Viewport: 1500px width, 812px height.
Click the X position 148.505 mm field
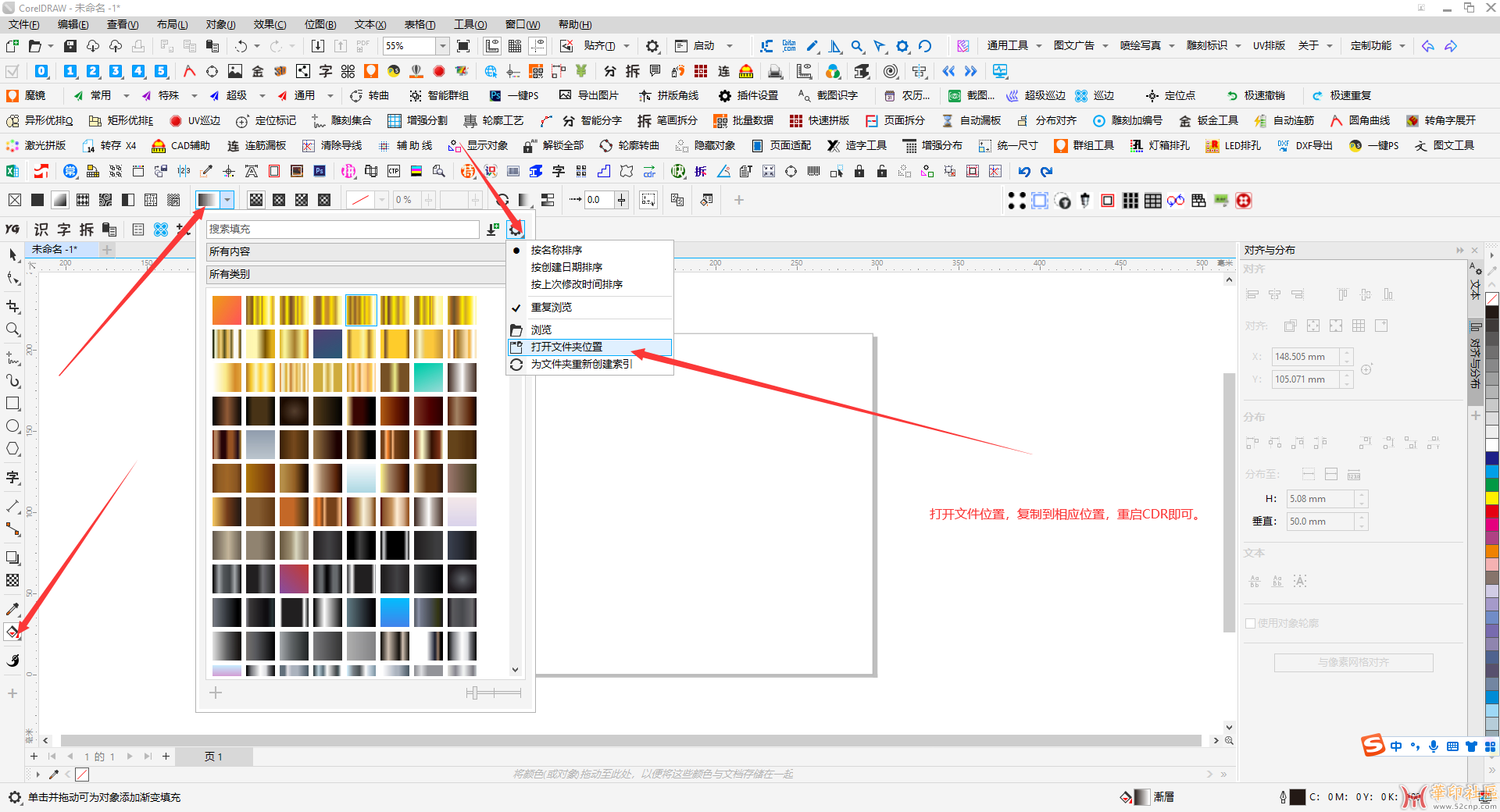(x=1306, y=357)
